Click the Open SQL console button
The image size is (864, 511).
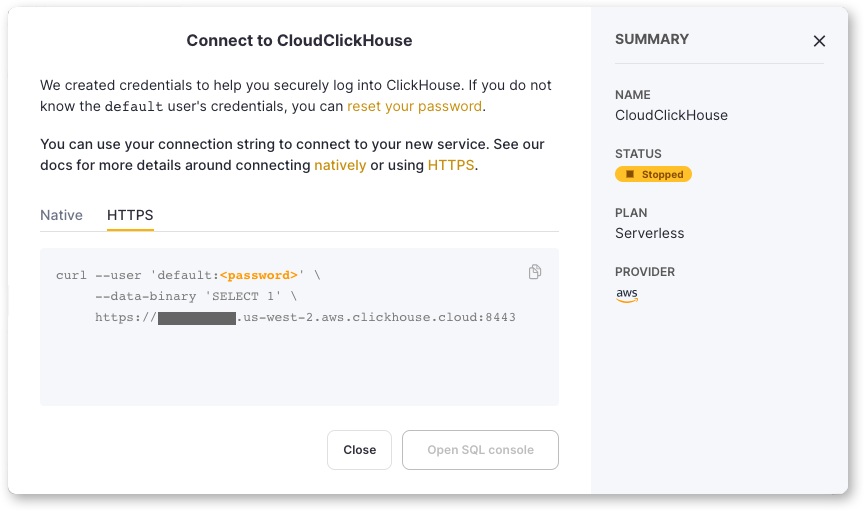[480, 450]
